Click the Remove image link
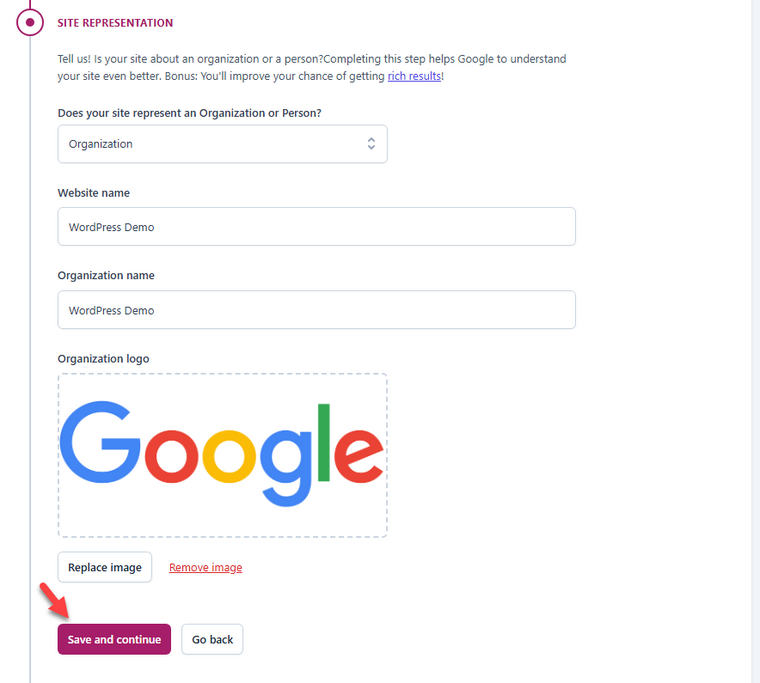 tap(206, 567)
